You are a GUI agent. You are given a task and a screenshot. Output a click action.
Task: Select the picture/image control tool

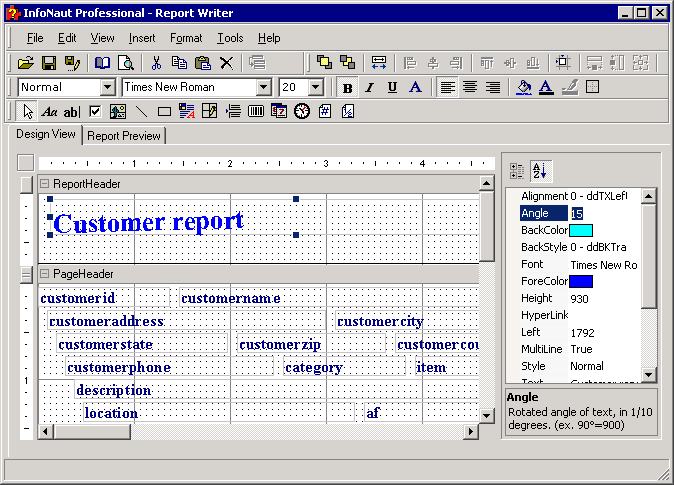click(x=118, y=112)
